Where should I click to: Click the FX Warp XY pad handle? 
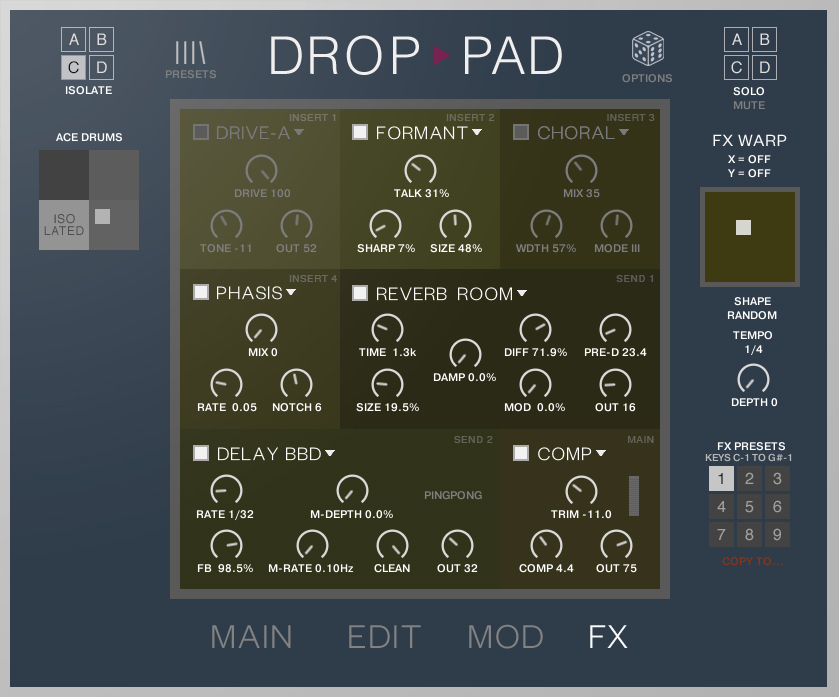pyautogui.click(x=743, y=228)
